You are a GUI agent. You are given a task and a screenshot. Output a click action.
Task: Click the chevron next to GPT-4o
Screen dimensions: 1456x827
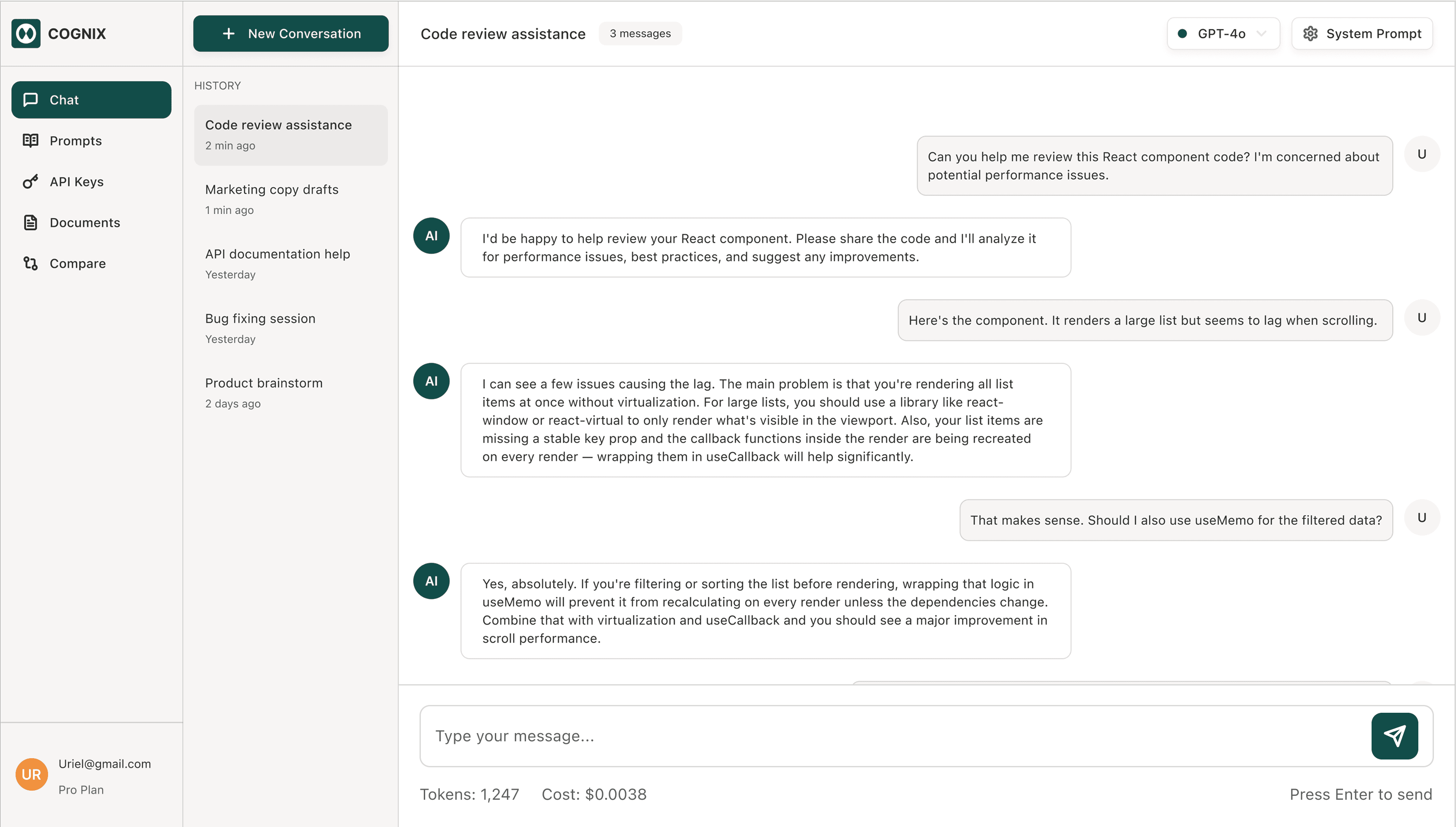tap(1261, 33)
